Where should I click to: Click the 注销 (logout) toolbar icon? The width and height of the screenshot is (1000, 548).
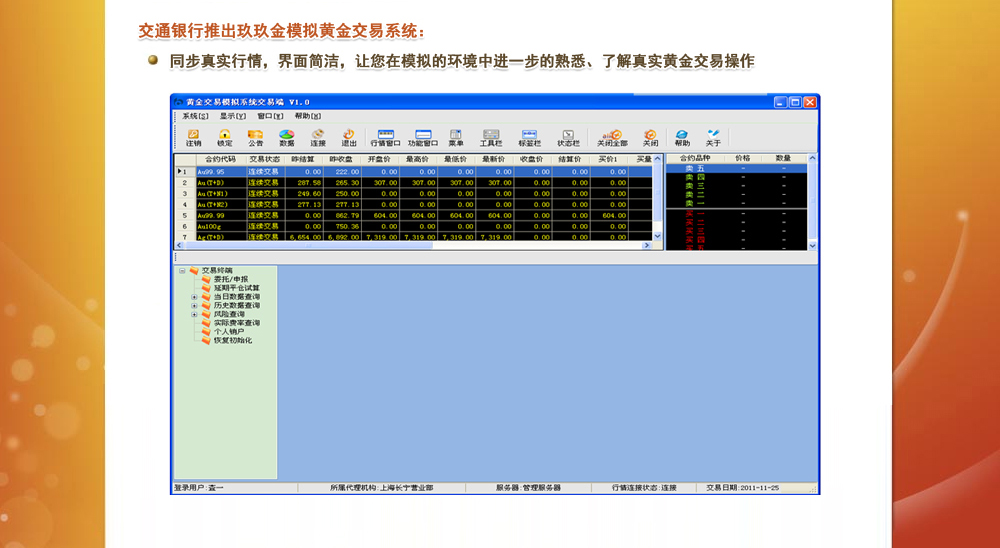click(193, 137)
